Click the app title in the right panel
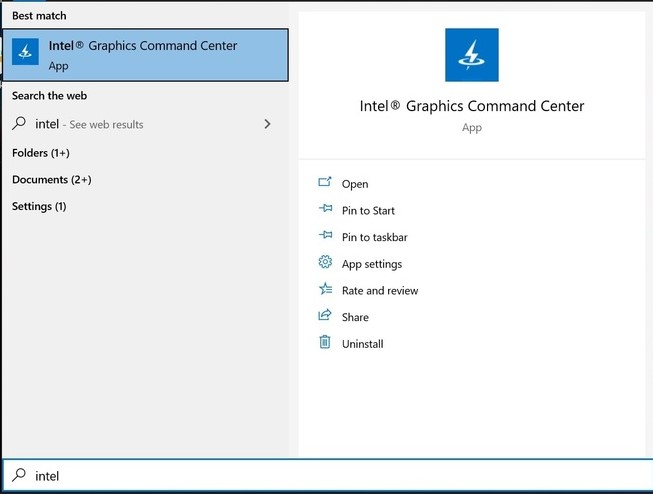 [471, 106]
